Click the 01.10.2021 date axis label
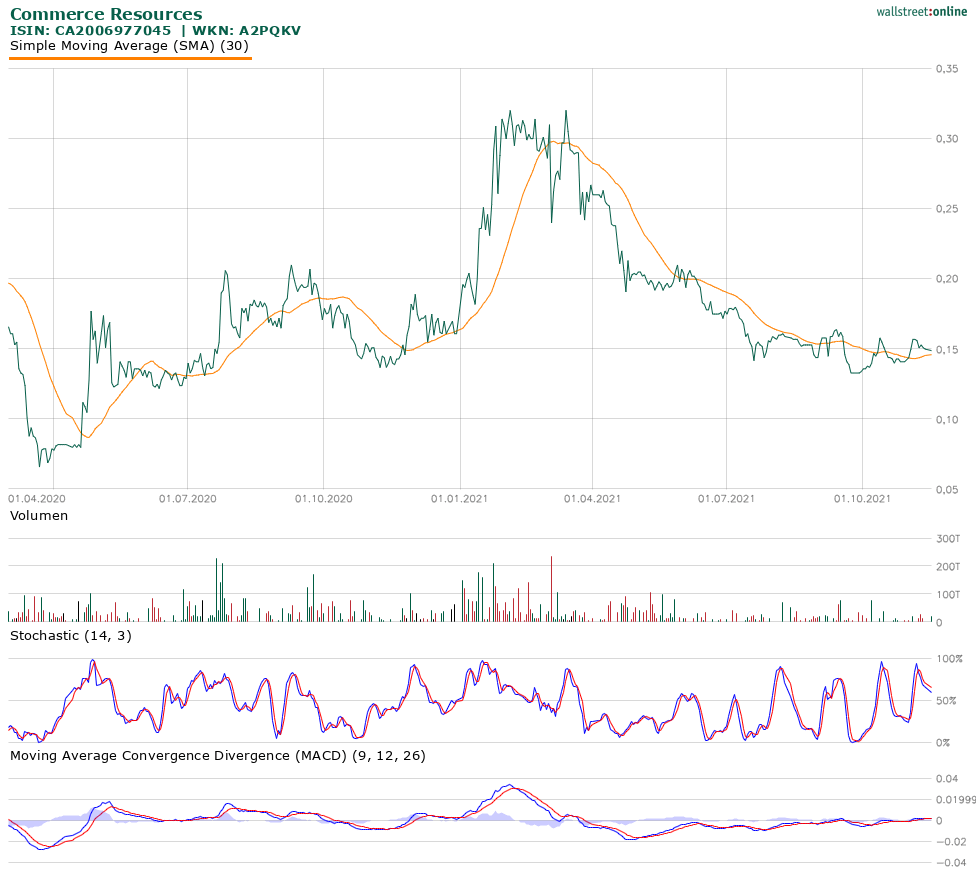The image size is (976, 870). coord(862,499)
